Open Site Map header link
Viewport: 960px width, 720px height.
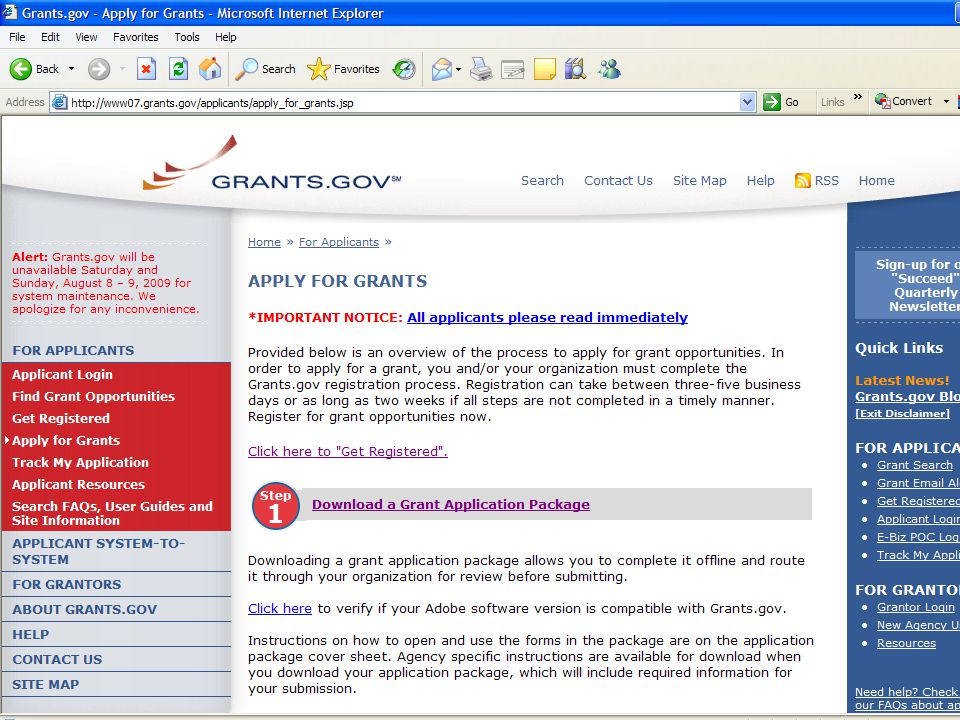pyautogui.click(x=700, y=181)
